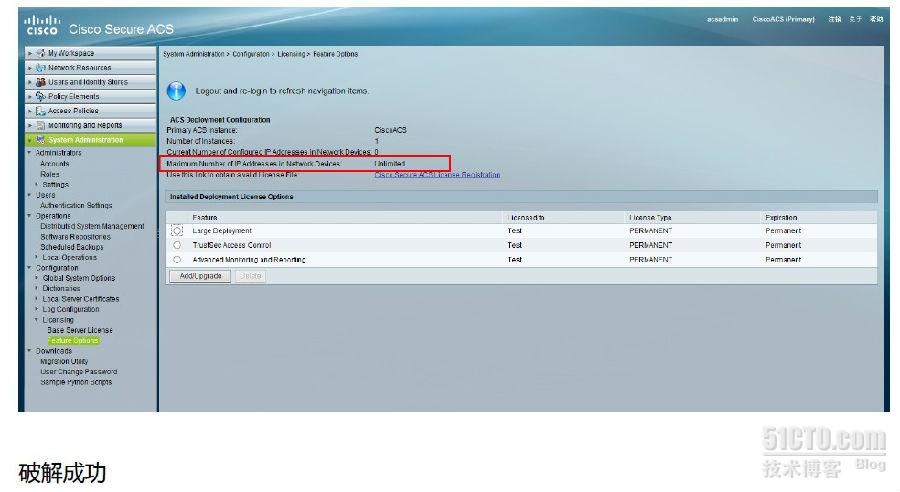The width and height of the screenshot is (900, 492).
Task: Click the Add/Upgrade button
Action: (200, 276)
